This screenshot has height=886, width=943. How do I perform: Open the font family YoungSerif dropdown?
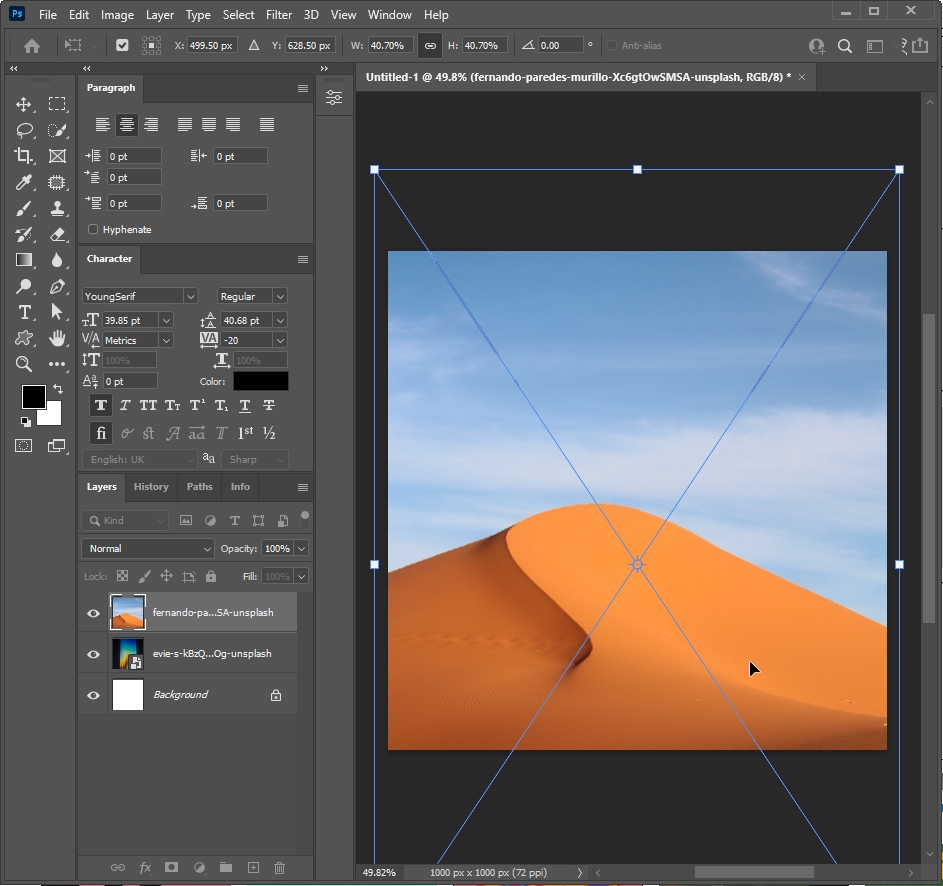pos(190,296)
